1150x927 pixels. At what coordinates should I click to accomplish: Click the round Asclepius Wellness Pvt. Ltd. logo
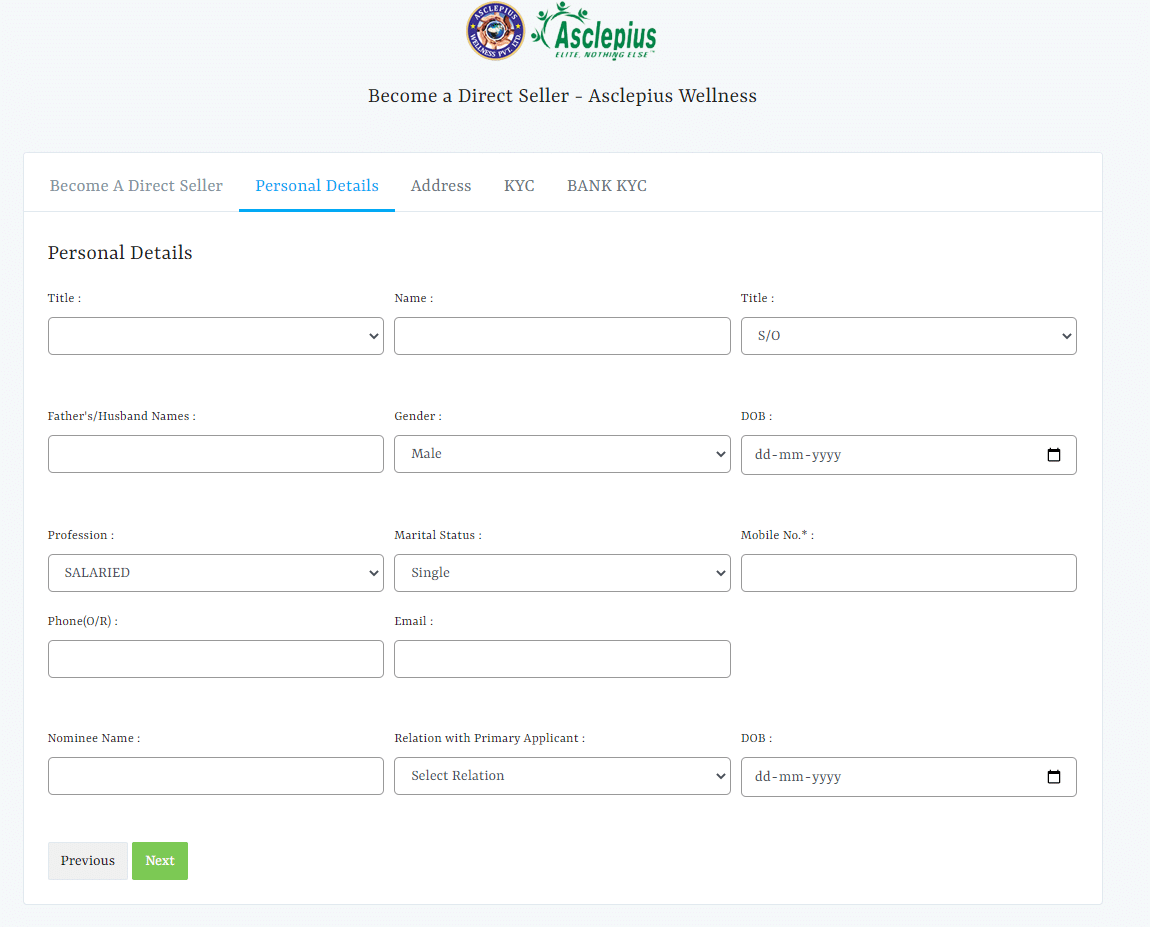(x=496, y=31)
